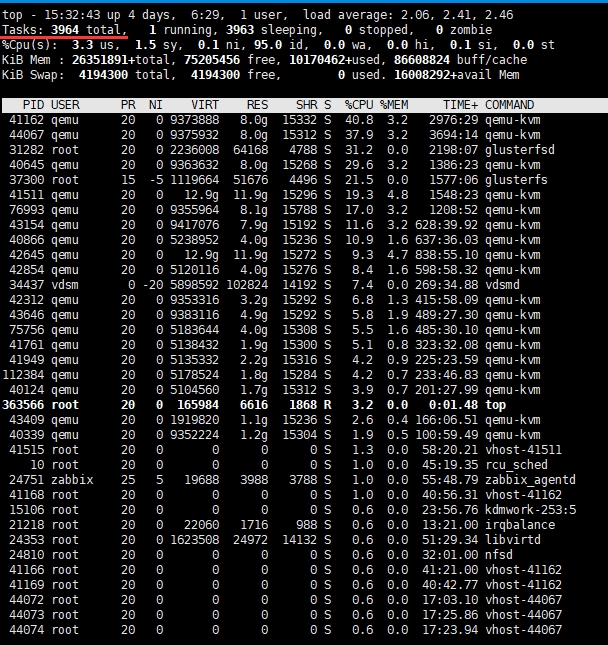Click the PID column header

33,105
